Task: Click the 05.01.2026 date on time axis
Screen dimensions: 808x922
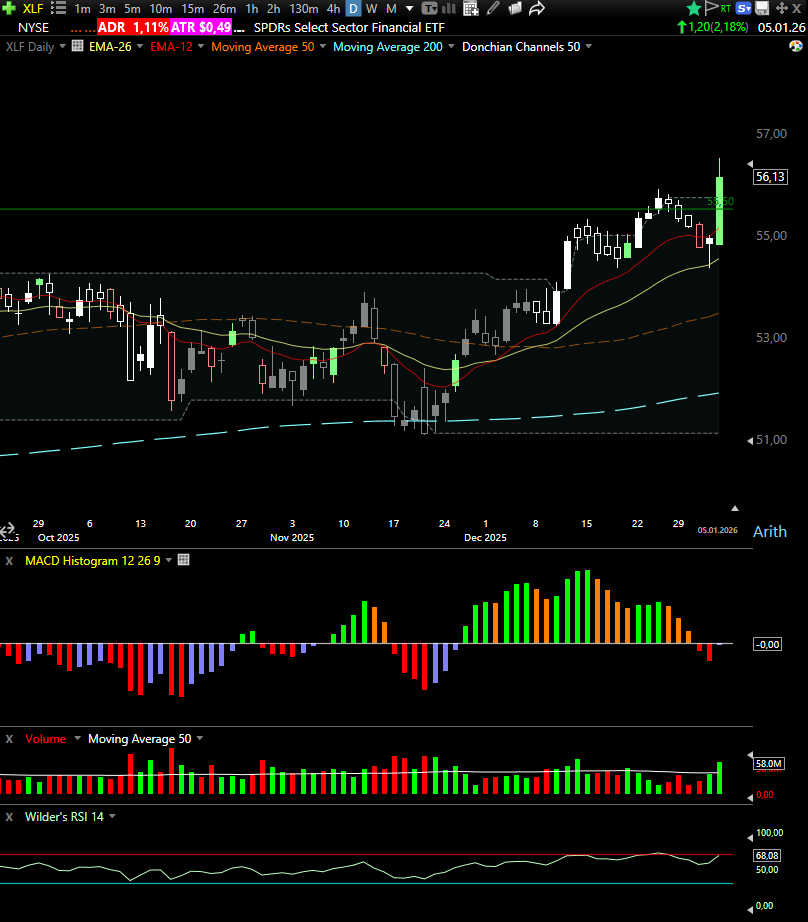Action: point(717,530)
